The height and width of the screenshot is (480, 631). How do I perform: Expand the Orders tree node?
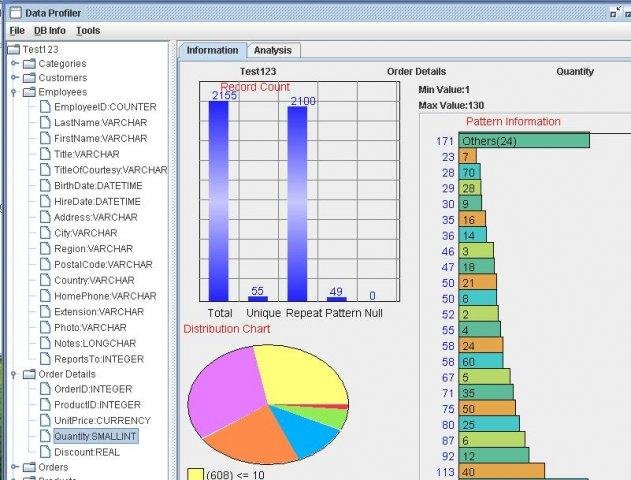14,467
